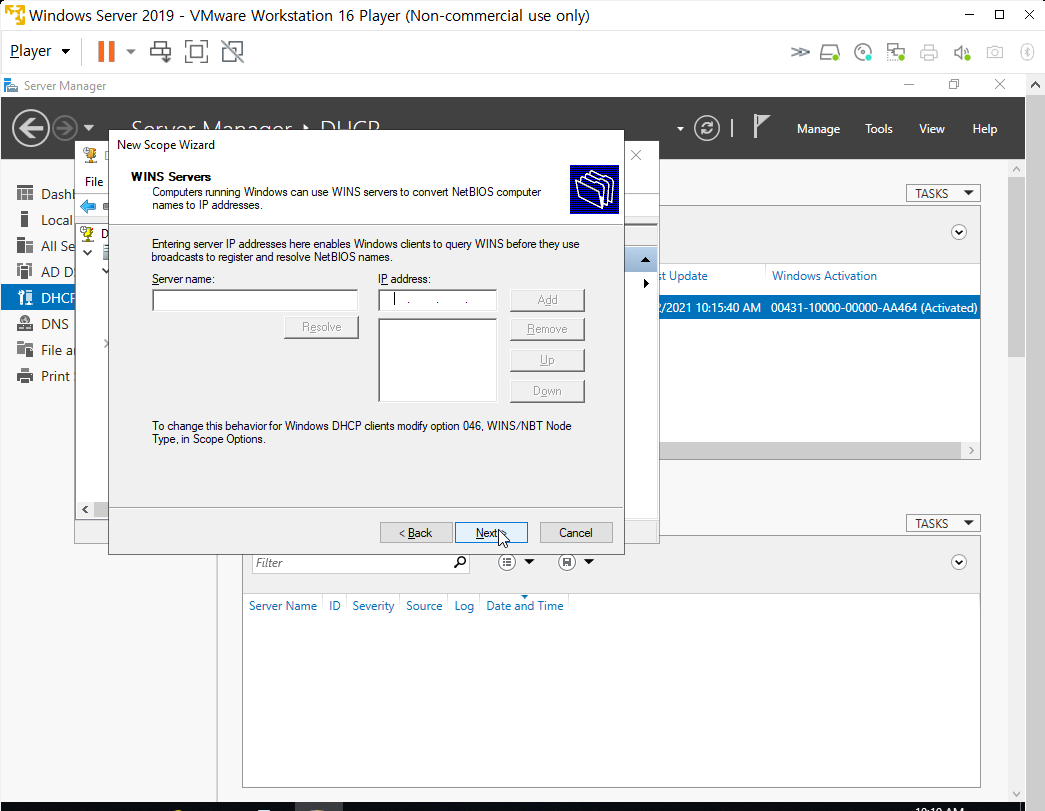Open the File menu in DHCP console
Viewport: 1045px width, 811px height.
pyautogui.click(x=93, y=181)
